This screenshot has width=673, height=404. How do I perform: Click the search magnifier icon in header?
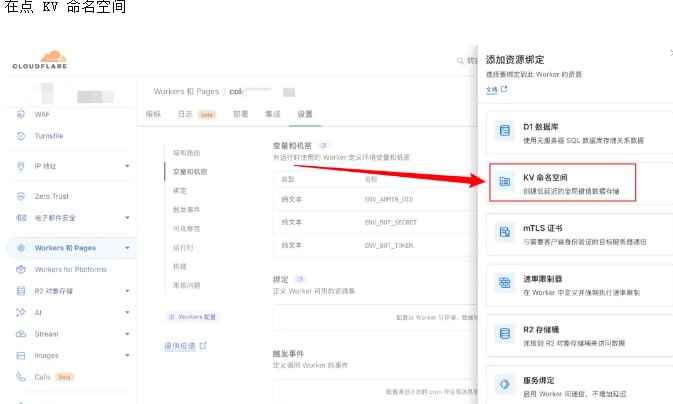coord(460,61)
